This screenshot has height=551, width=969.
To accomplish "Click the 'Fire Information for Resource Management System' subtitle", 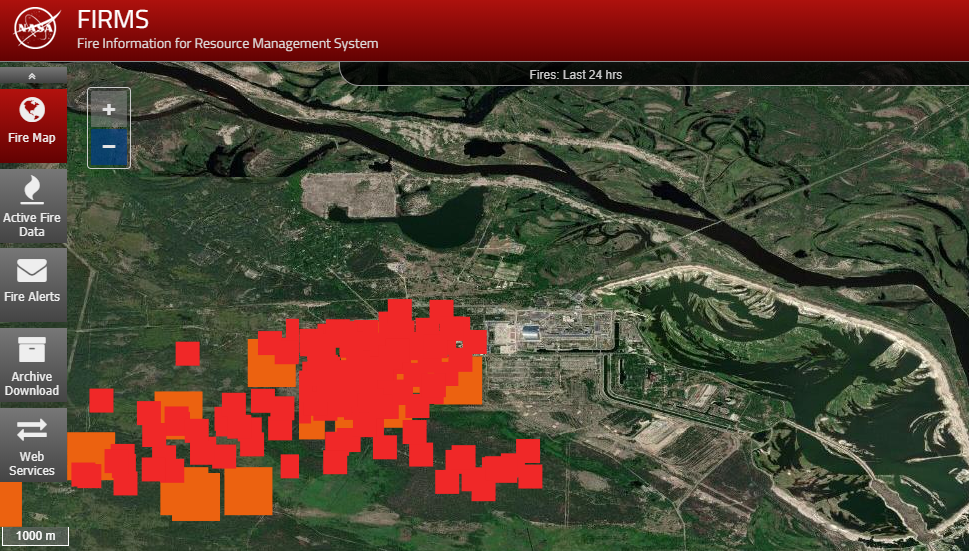I will 228,43.
